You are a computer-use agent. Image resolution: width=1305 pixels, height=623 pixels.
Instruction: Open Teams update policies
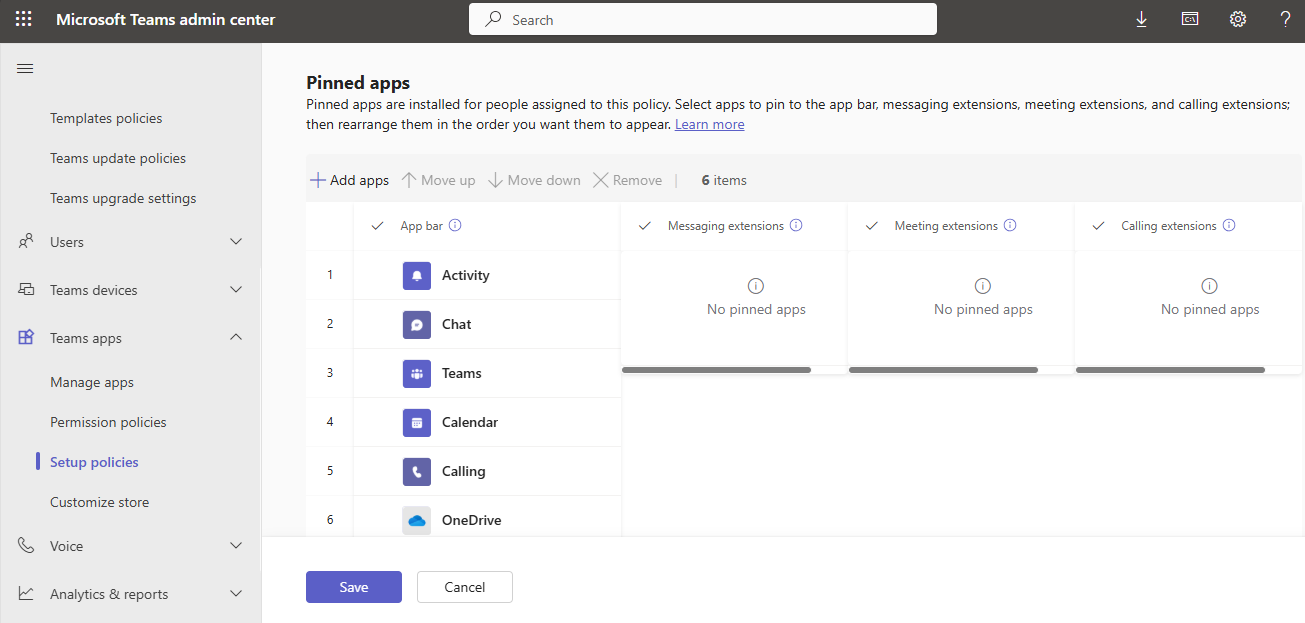pos(118,158)
